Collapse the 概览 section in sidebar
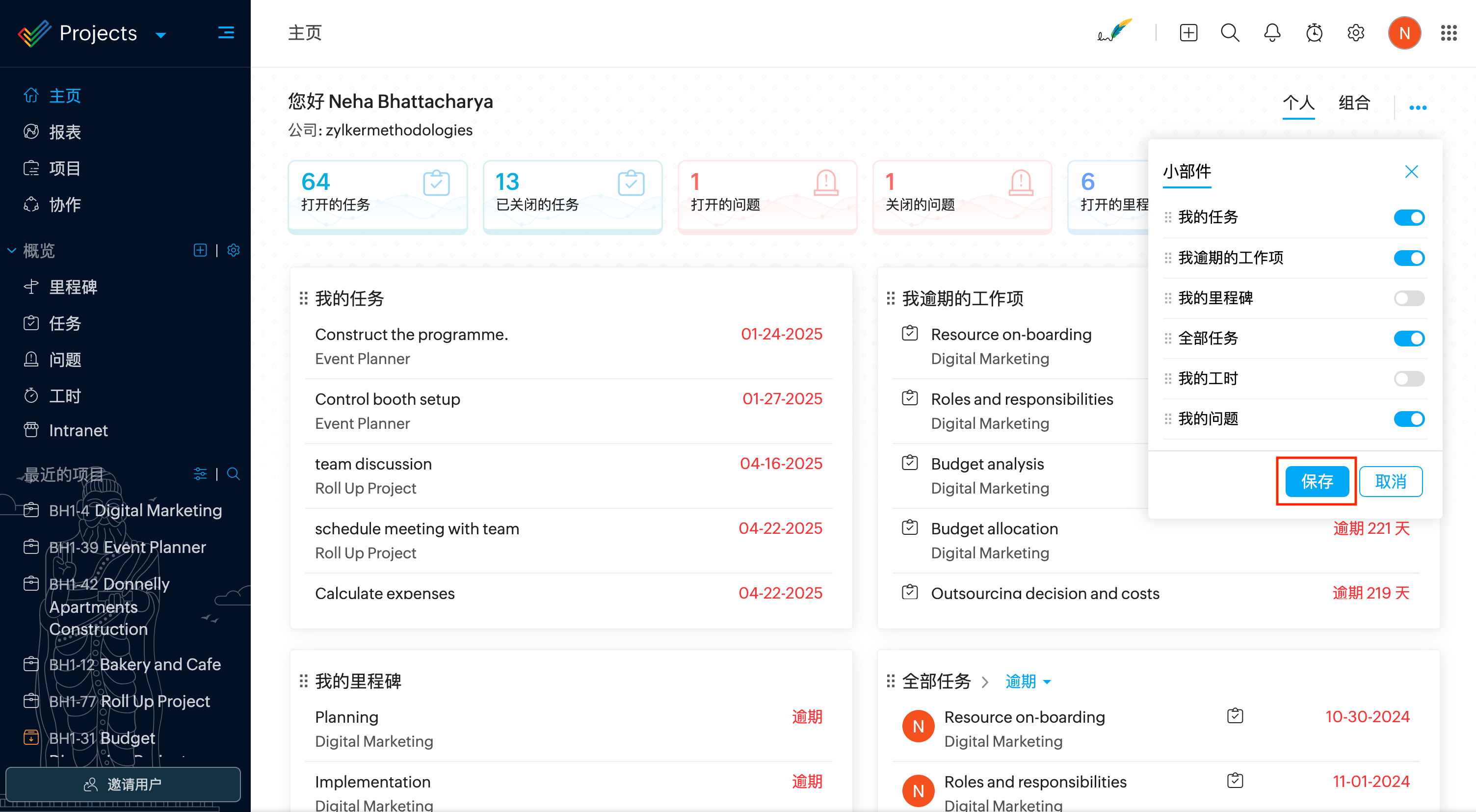 [11, 250]
